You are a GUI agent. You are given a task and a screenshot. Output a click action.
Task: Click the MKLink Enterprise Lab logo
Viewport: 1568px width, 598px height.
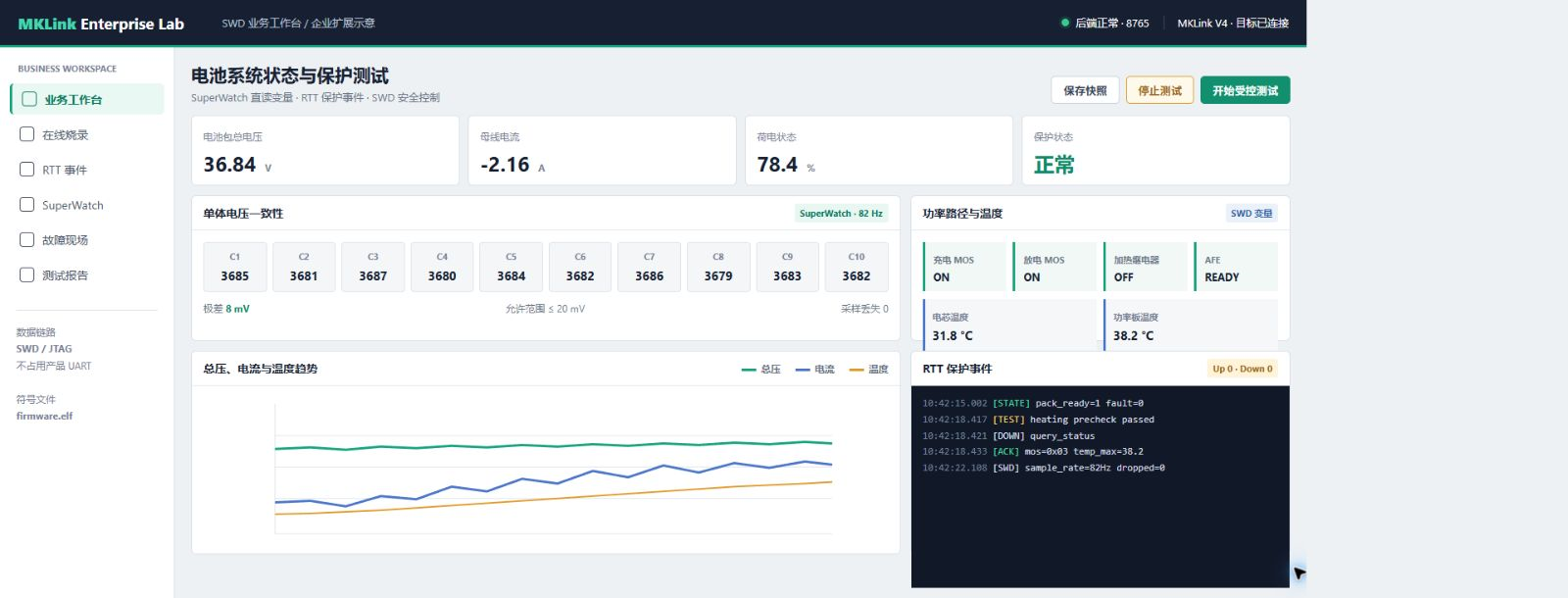[101, 24]
